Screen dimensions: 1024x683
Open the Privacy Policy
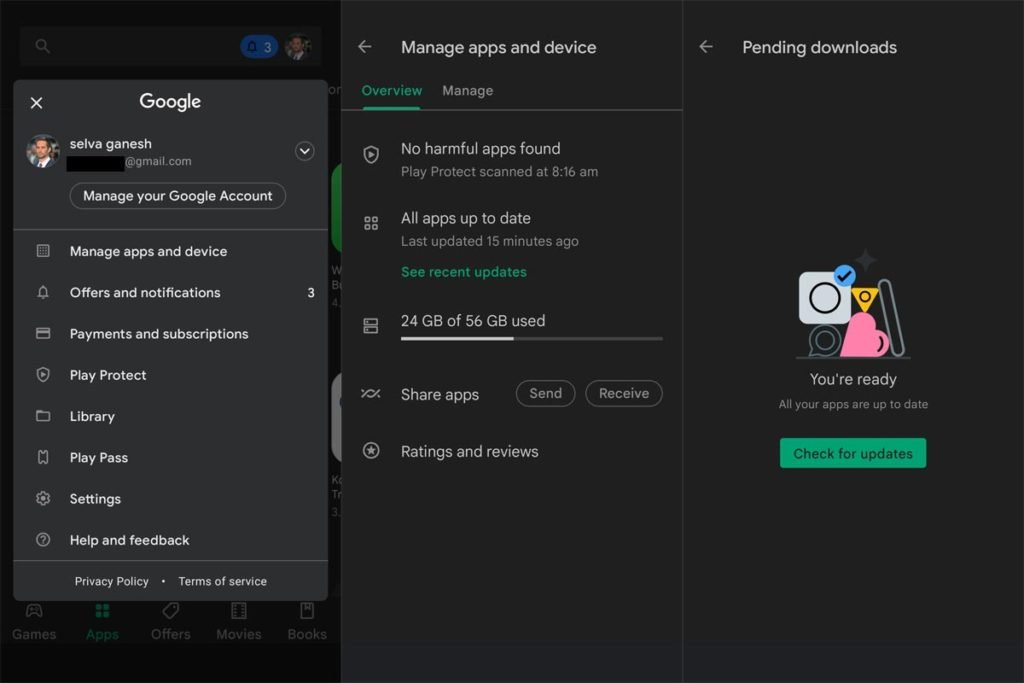111,581
